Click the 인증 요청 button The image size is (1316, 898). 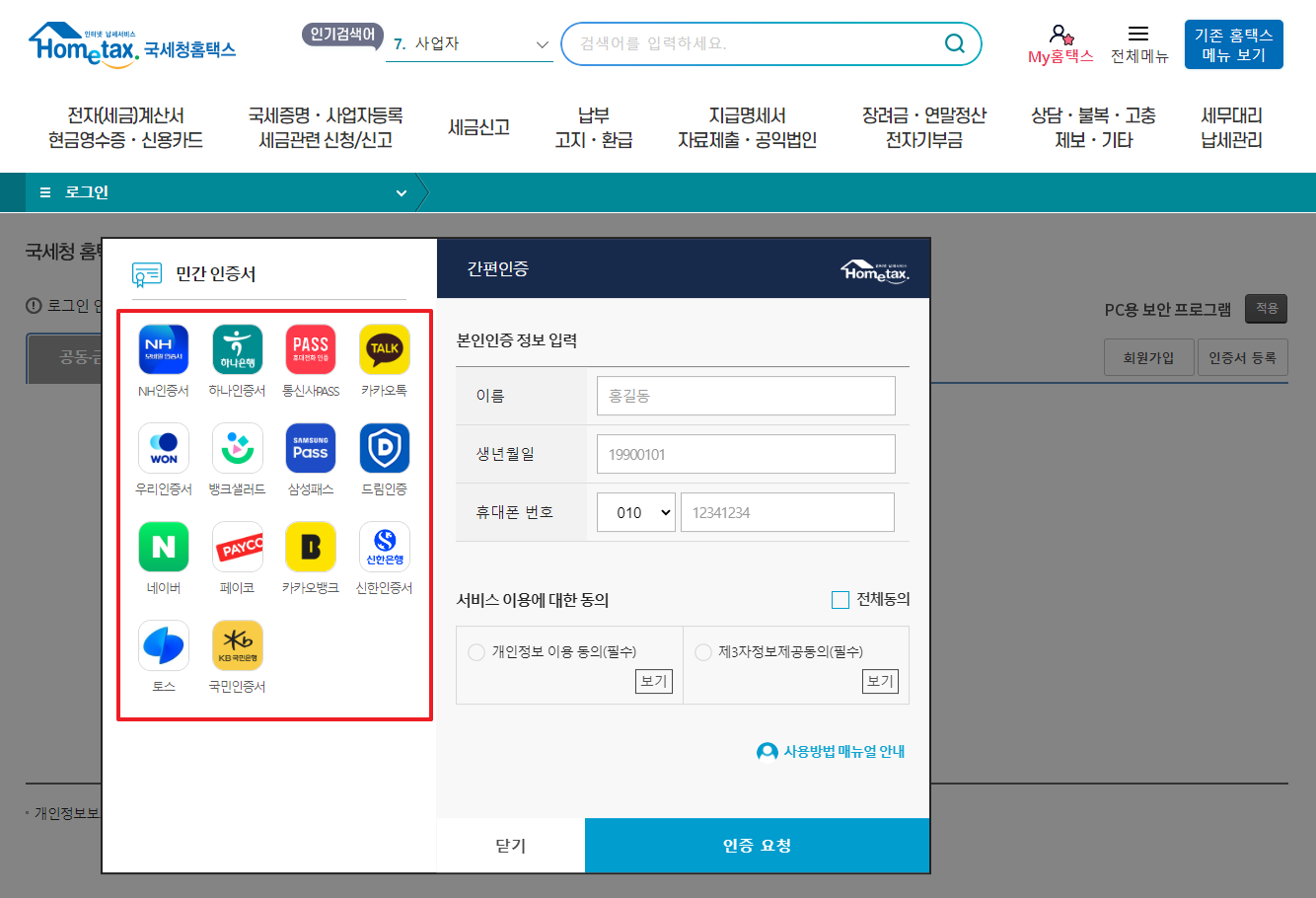757,846
